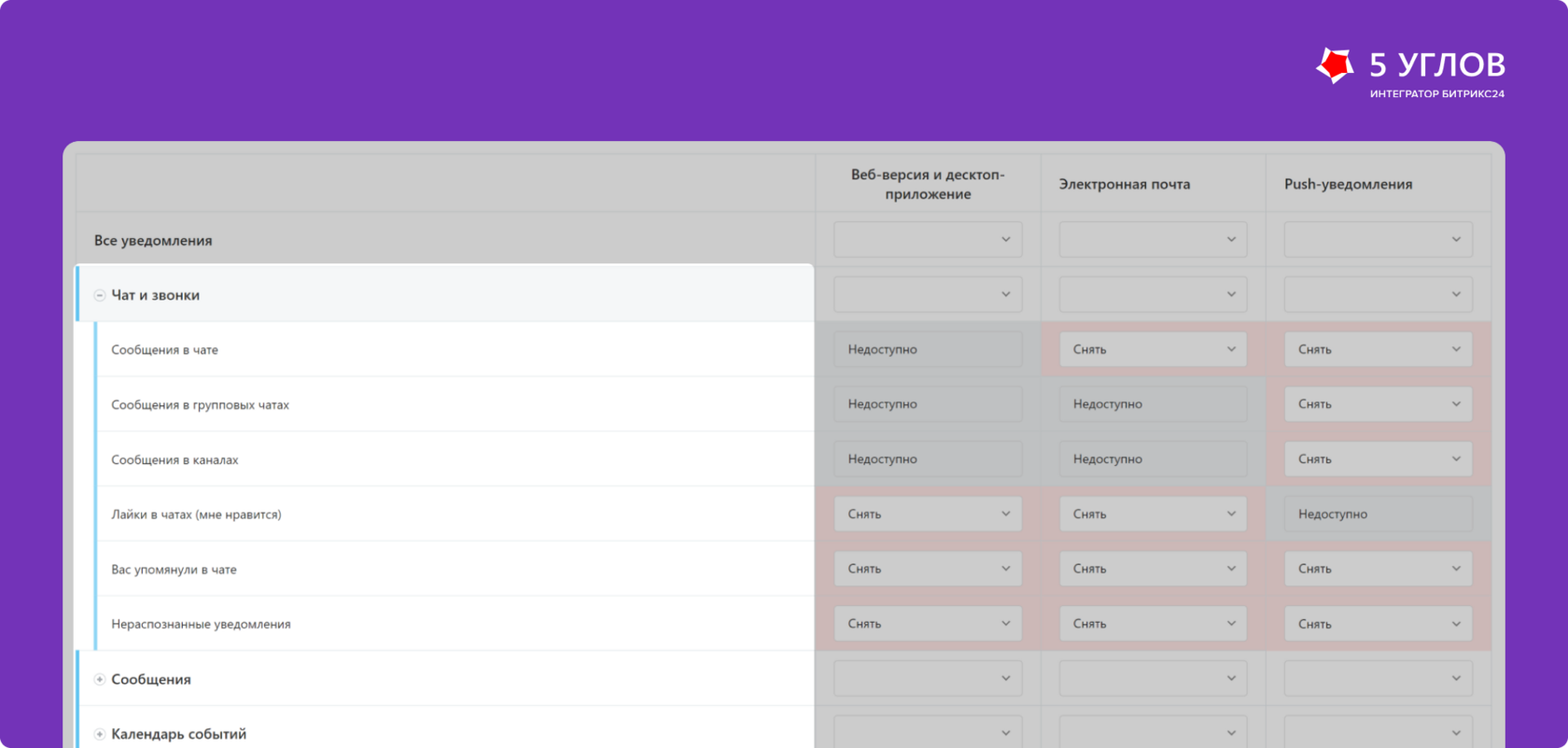Viewport: 1568px width, 748px height.
Task: Click the Электронная почта column header
Action: (1125, 184)
